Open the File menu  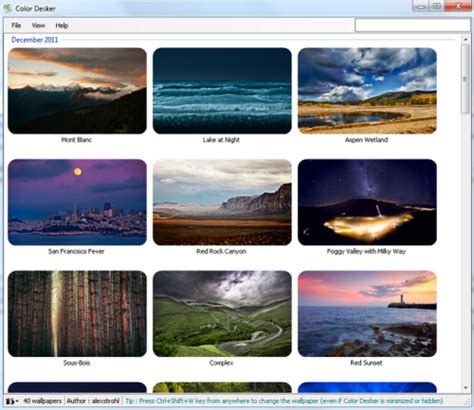16,25
